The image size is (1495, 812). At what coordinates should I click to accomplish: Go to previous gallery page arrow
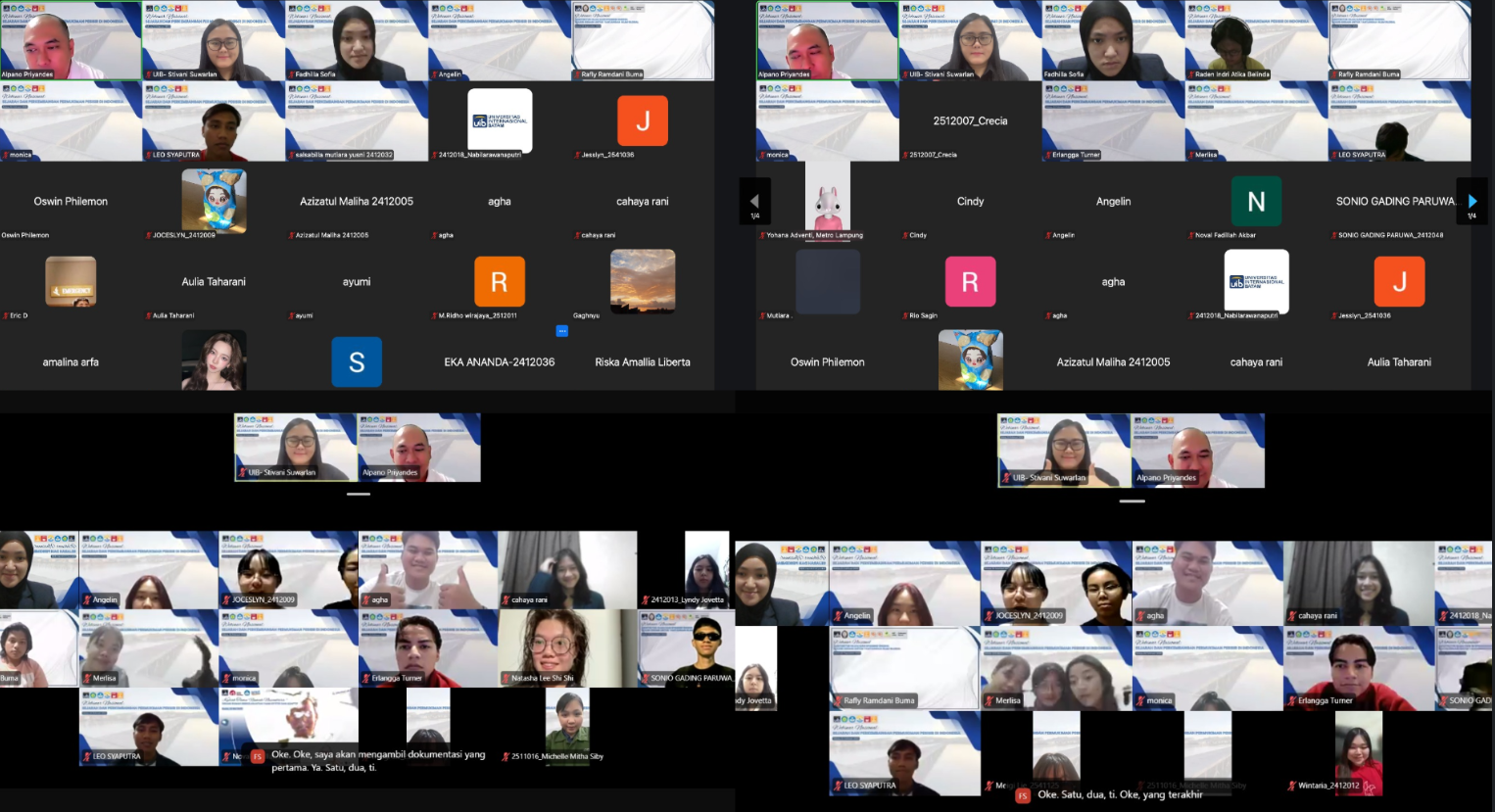click(x=754, y=201)
